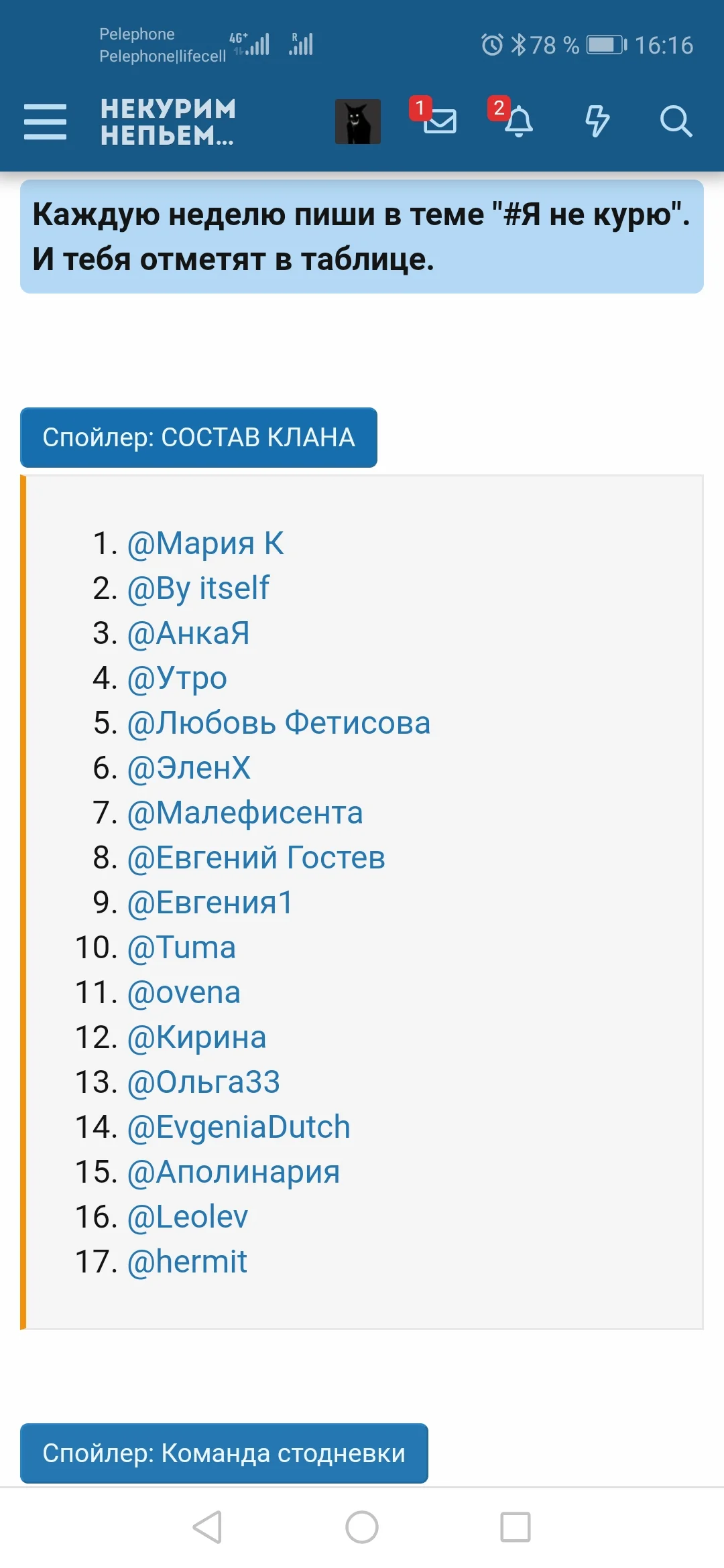Open the @By itself profile link
Screen dimensions: 724x1568
[198, 588]
